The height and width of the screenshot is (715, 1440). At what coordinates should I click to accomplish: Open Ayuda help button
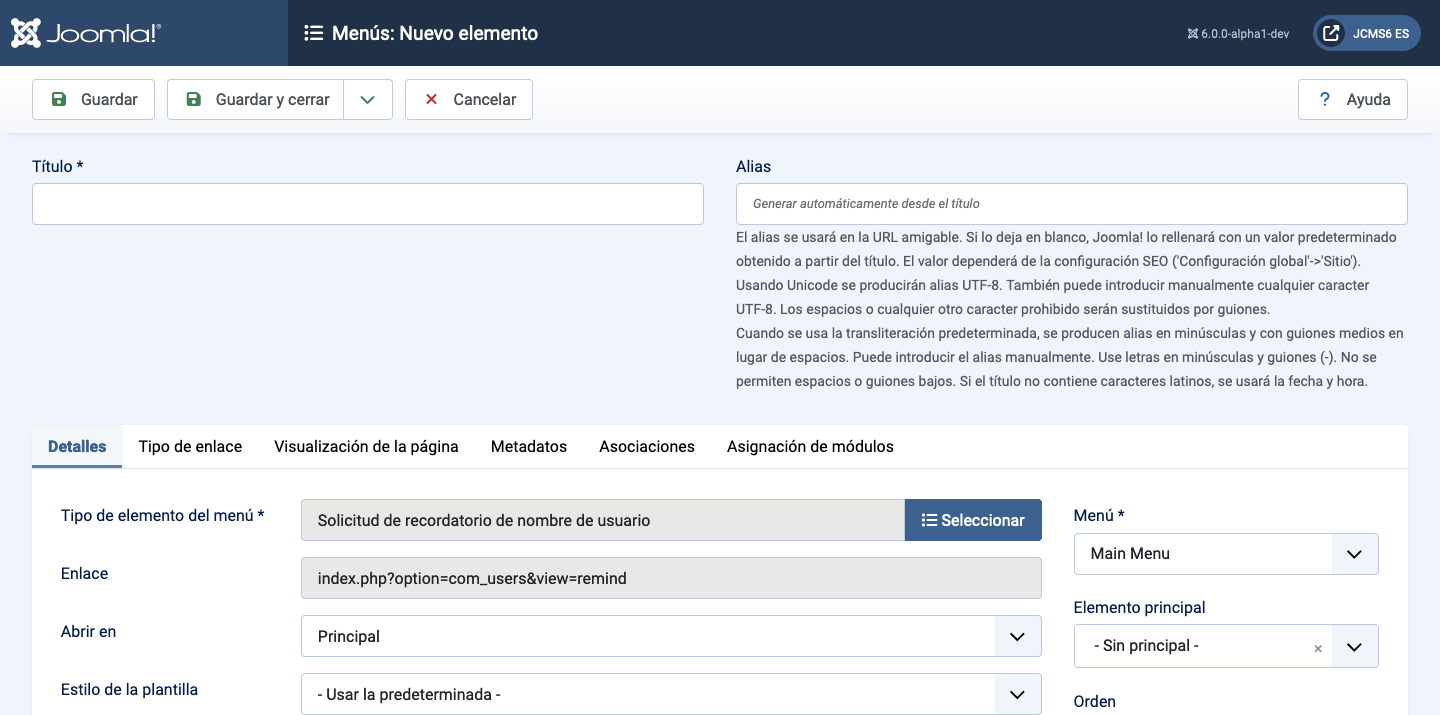click(x=1353, y=99)
